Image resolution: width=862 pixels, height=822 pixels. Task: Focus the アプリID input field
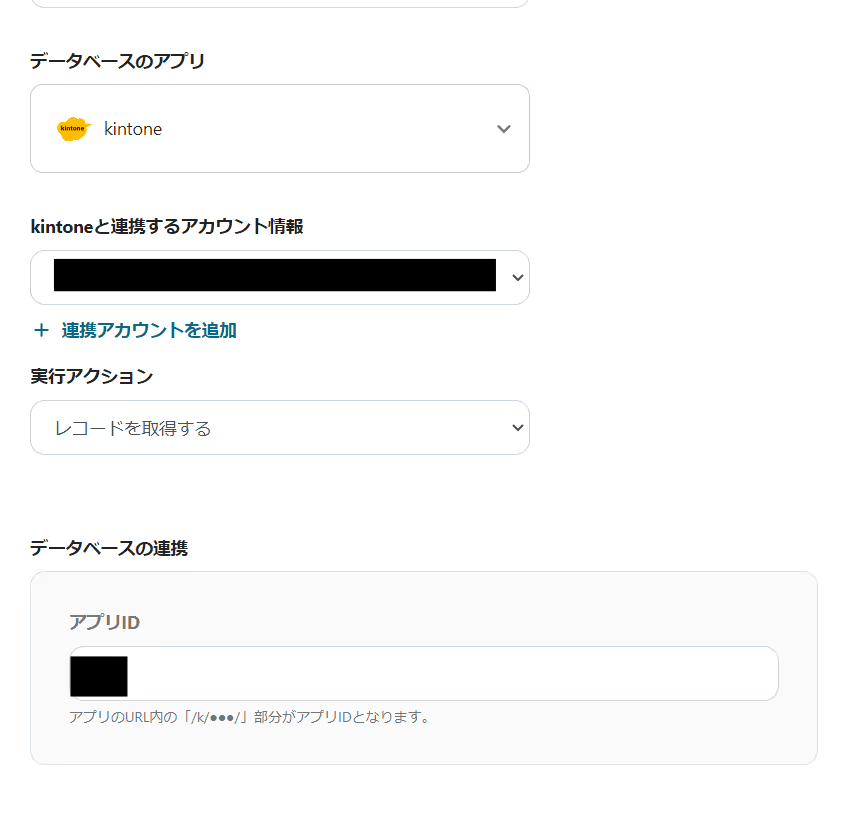coord(450,674)
